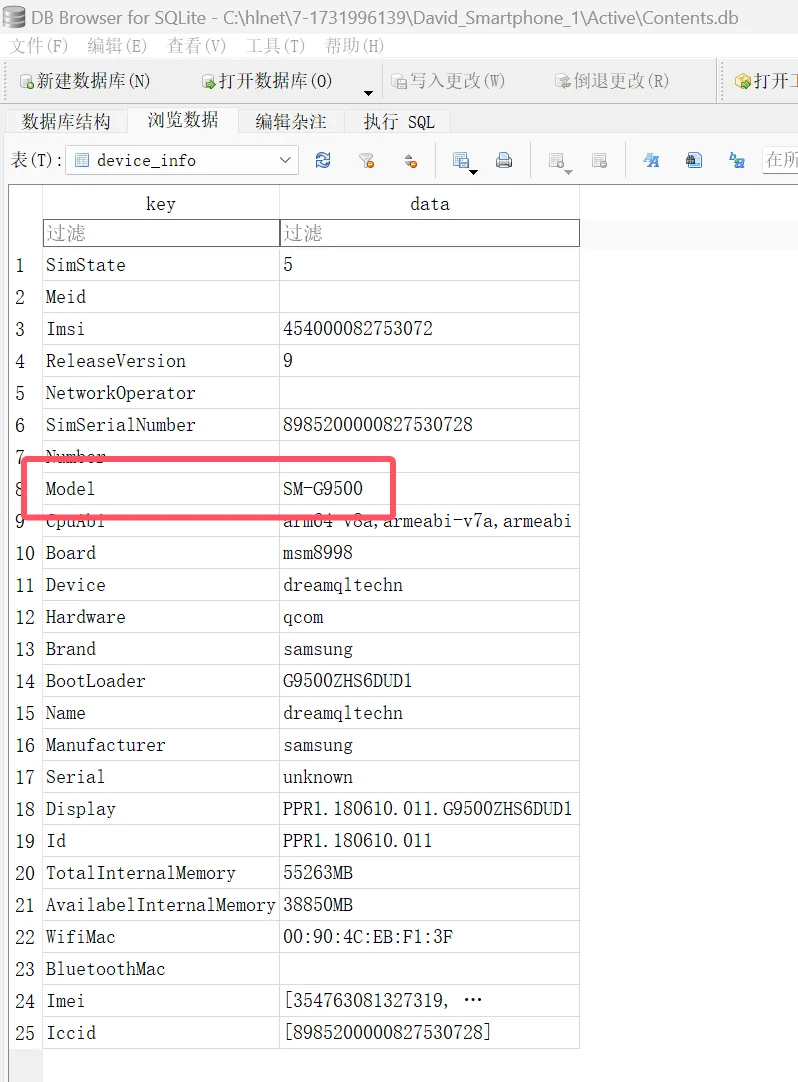Click 新建数据库(N) toolbar button
The image size is (798, 1082).
click(85, 81)
